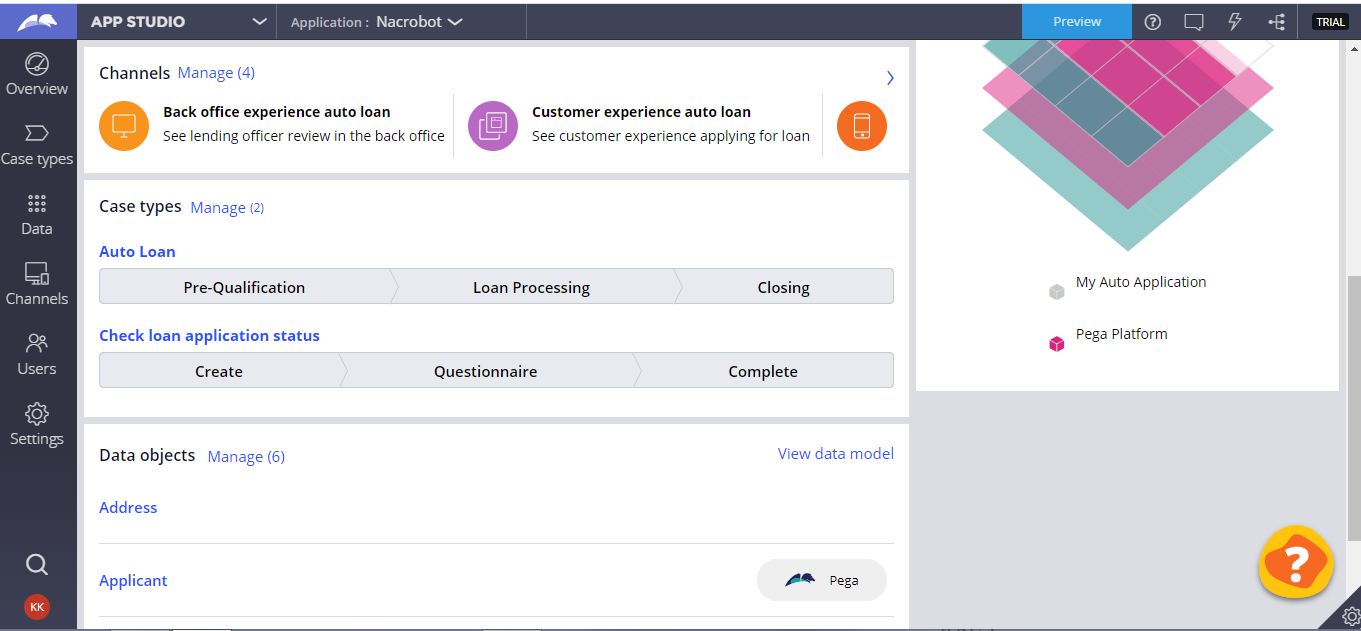Open Manage (2) link for Case types

[227, 208]
